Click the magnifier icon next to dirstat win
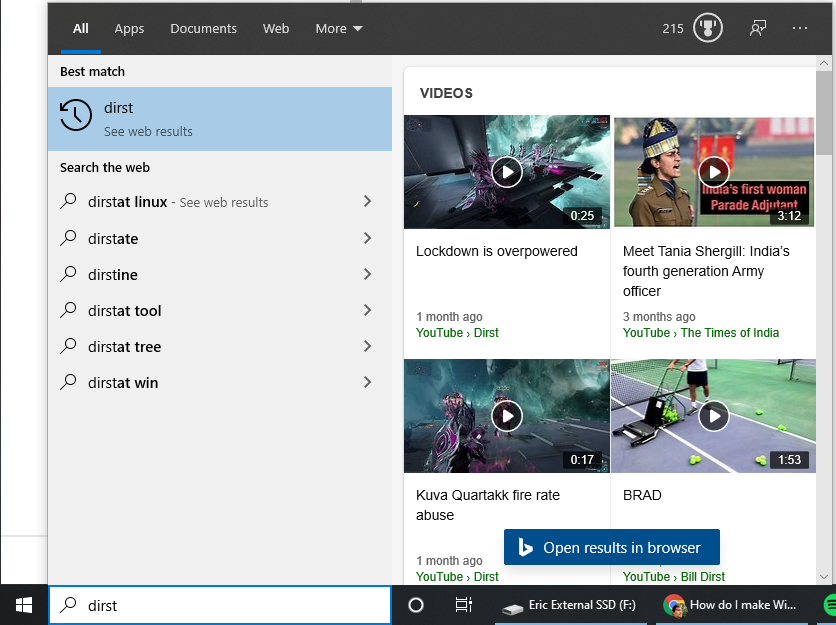 pyautogui.click(x=68, y=382)
